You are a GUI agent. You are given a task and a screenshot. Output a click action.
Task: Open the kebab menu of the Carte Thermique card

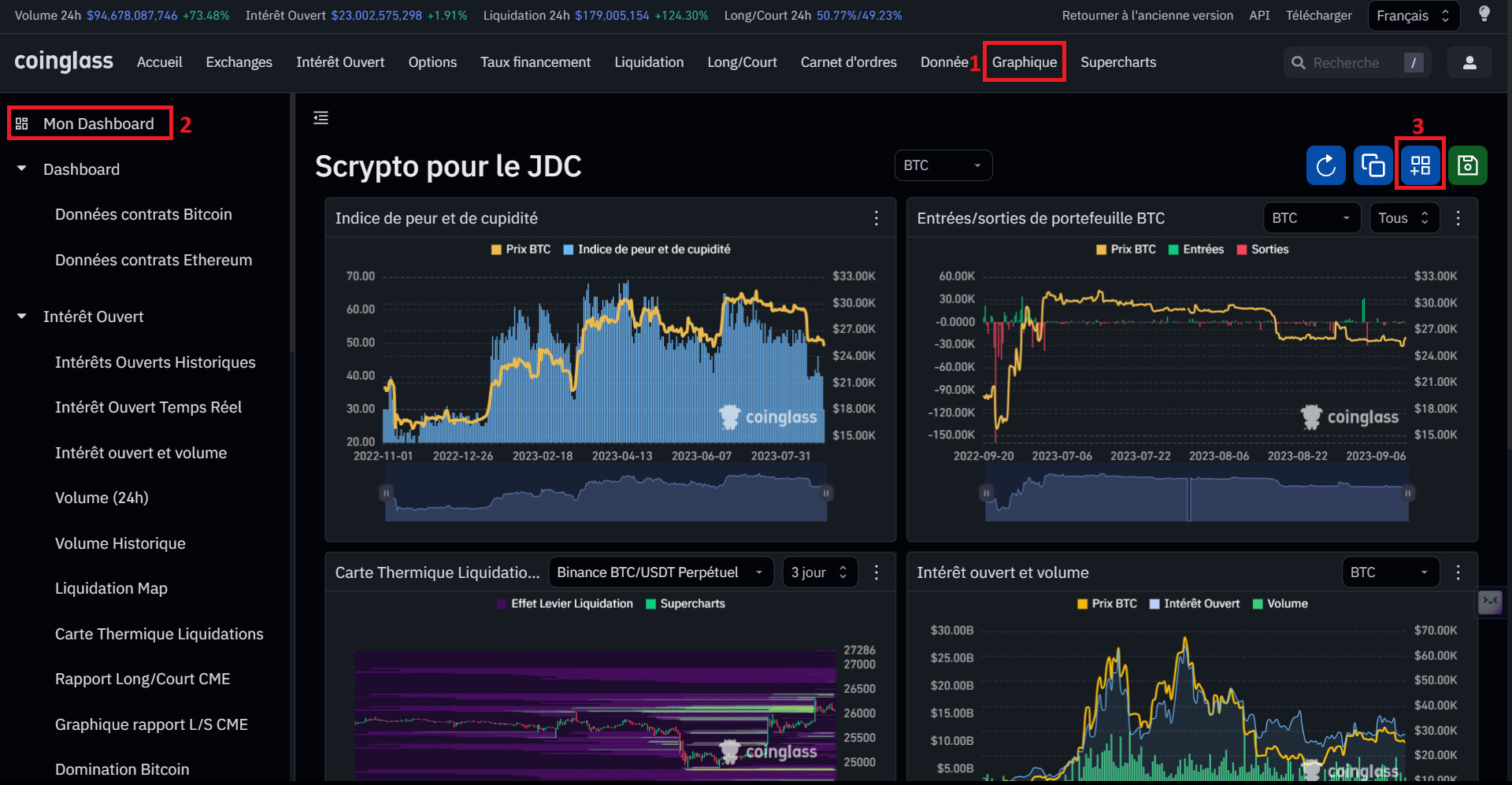click(x=876, y=572)
